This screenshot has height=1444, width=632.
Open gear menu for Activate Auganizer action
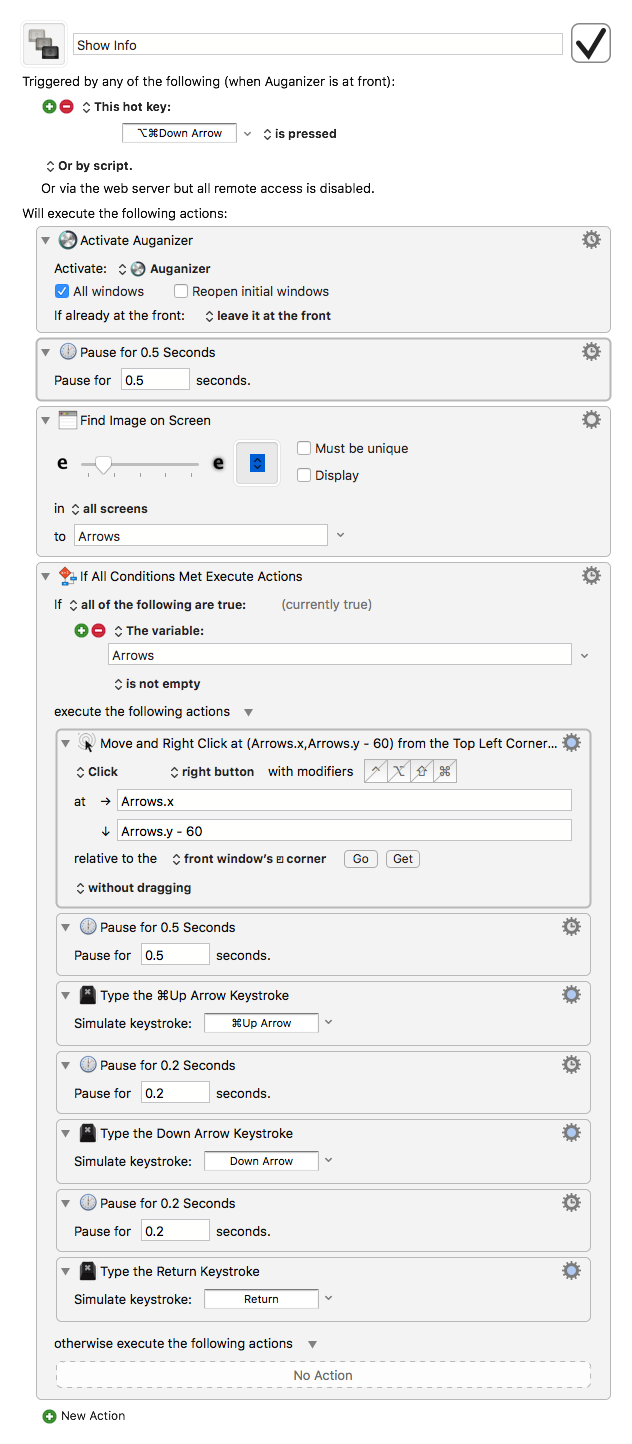click(x=591, y=240)
